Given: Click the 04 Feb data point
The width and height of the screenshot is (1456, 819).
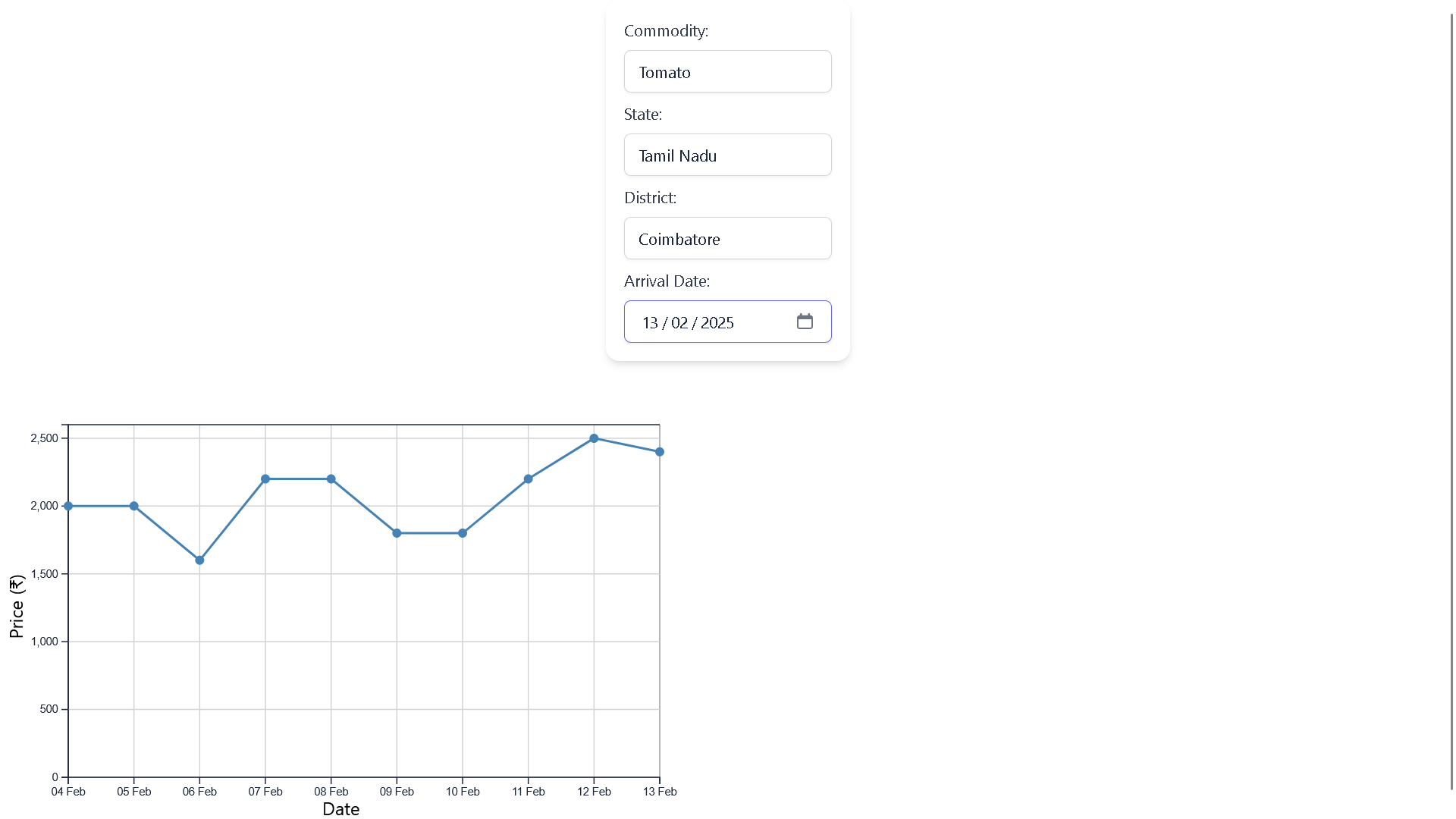Looking at the screenshot, I should 68,506.
